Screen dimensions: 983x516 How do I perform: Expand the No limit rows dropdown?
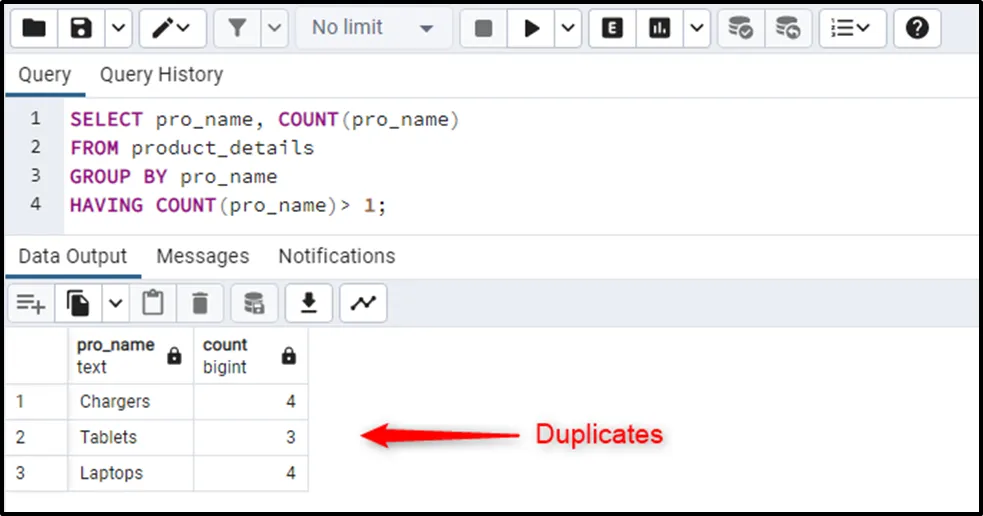(x=372, y=29)
